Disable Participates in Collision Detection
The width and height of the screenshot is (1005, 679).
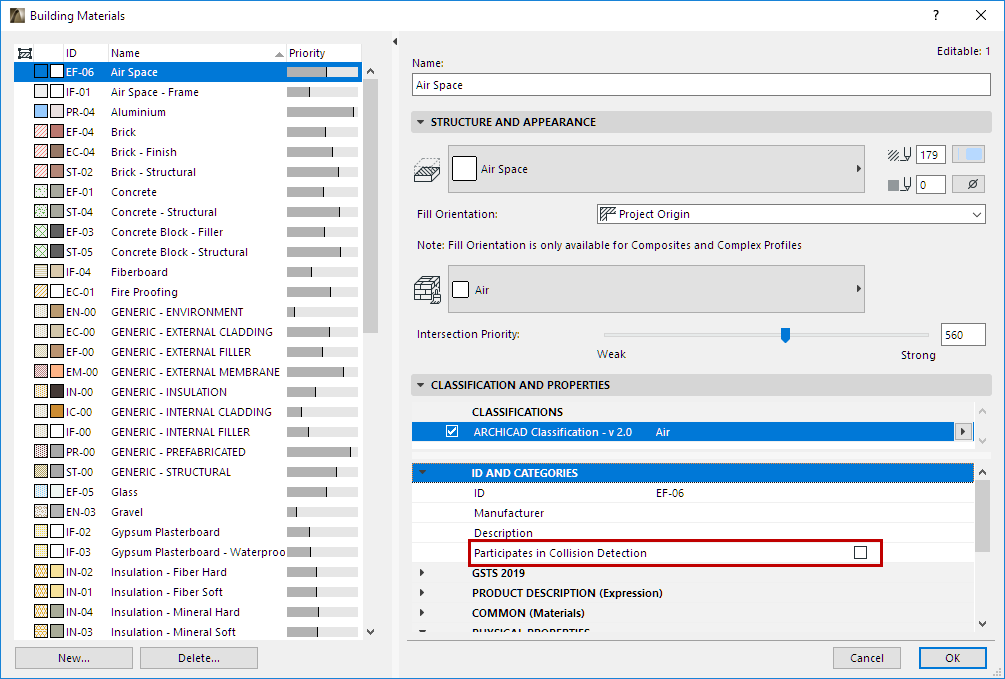[860, 552]
